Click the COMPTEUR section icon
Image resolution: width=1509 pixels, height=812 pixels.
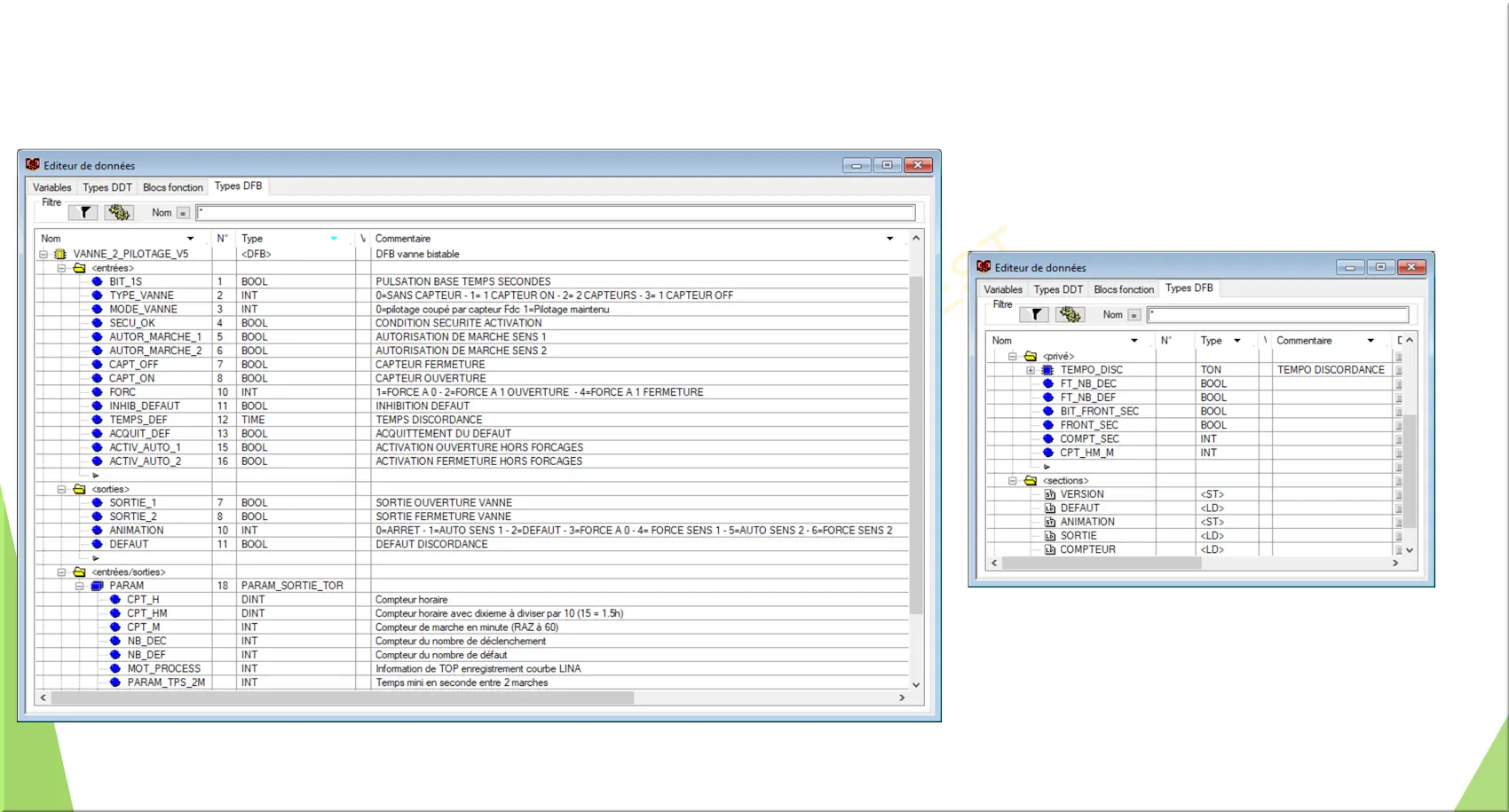(x=1049, y=549)
